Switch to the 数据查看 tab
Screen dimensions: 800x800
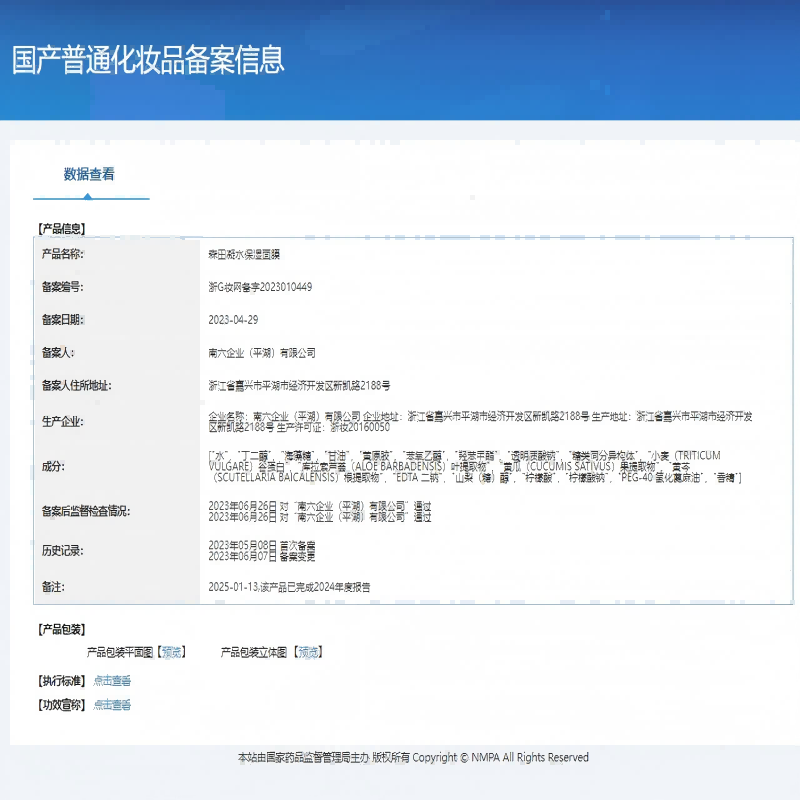point(92,176)
